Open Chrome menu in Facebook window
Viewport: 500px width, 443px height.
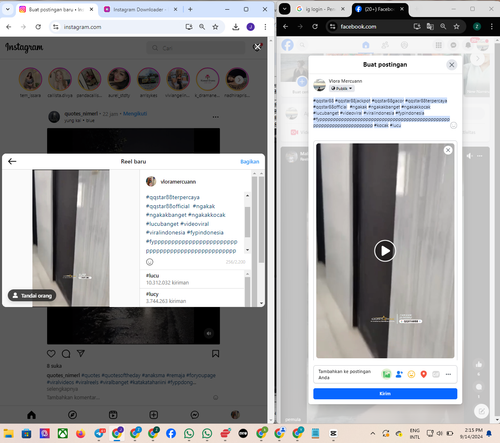[492, 26]
